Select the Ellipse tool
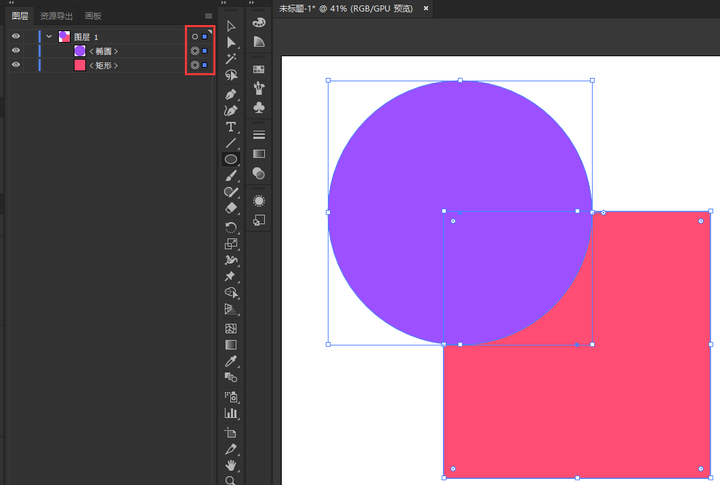 231,159
